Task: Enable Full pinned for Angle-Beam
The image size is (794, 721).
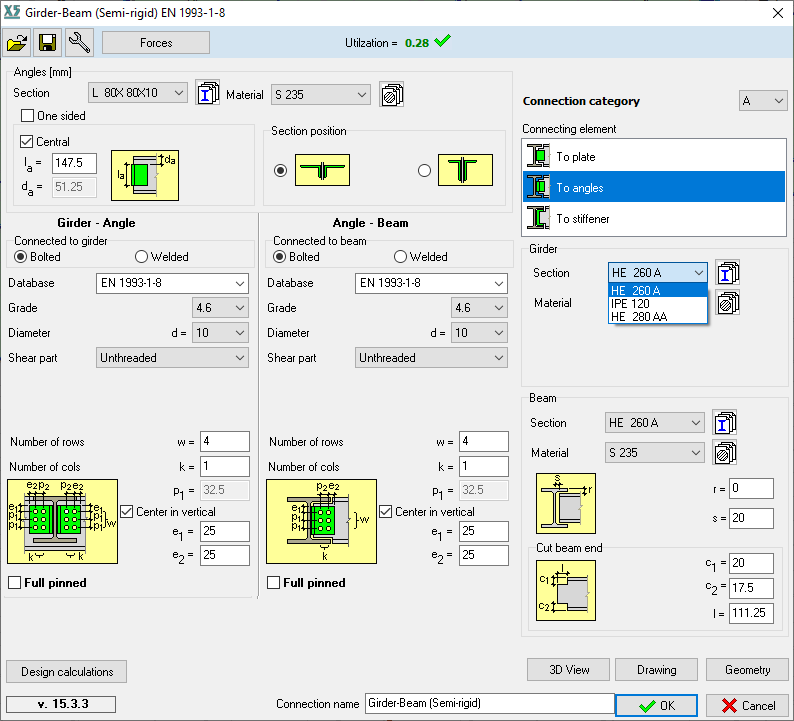Action: 273,583
